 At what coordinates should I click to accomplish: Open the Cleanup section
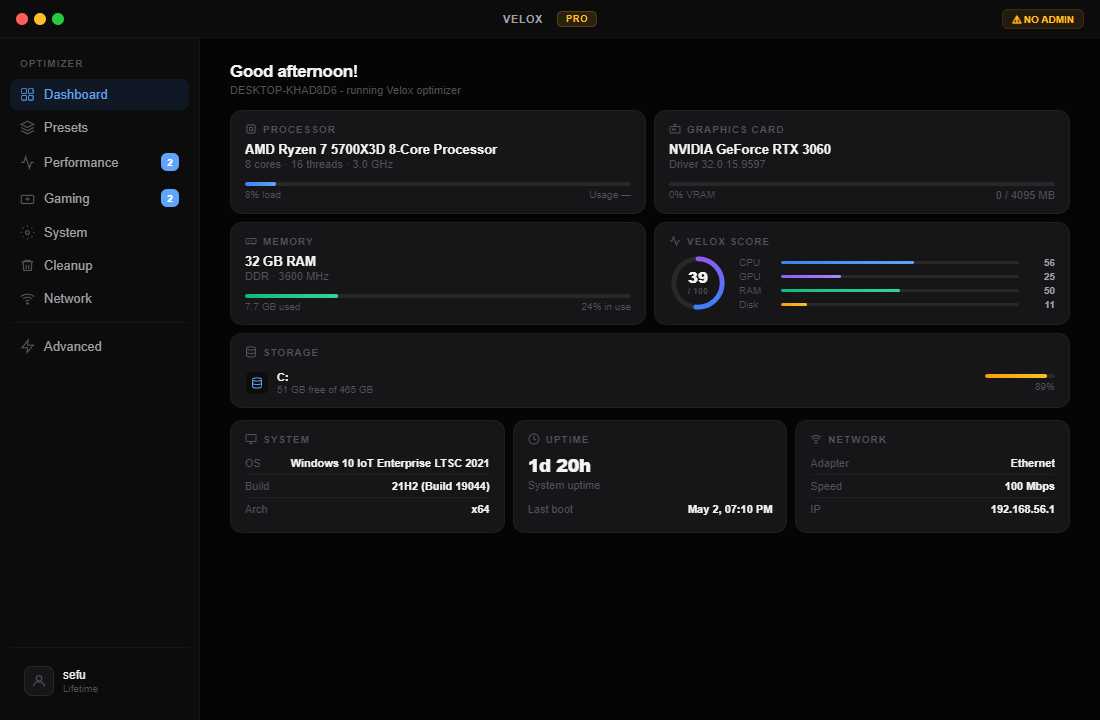100,265
